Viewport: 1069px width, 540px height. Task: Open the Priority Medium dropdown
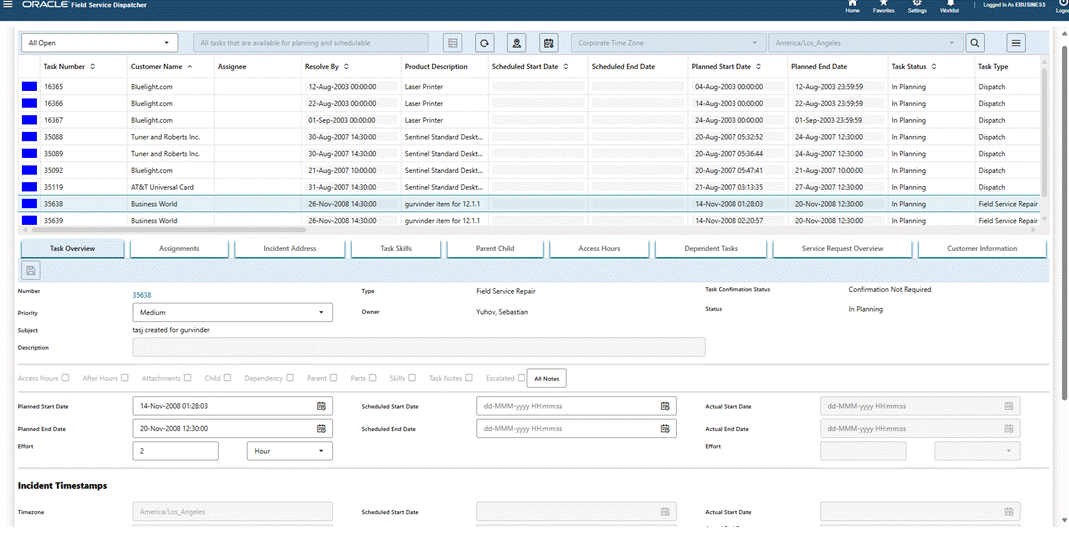(232, 313)
